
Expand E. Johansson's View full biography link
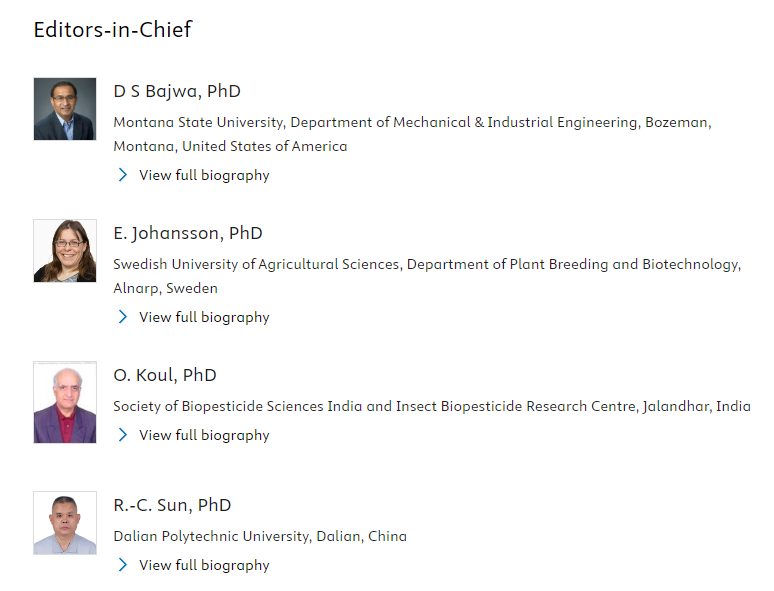click(204, 317)
